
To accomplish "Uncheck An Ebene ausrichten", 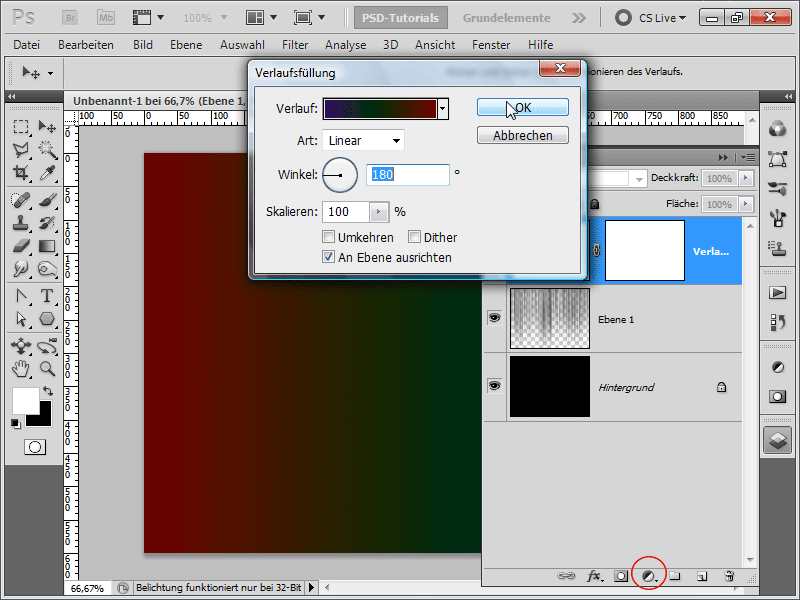I will [329, 257].
